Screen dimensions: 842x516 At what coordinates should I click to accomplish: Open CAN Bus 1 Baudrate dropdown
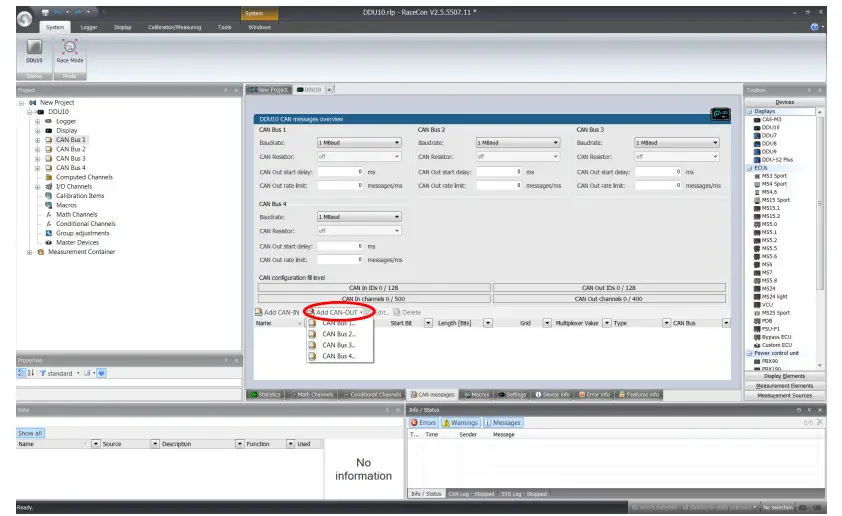397,143
